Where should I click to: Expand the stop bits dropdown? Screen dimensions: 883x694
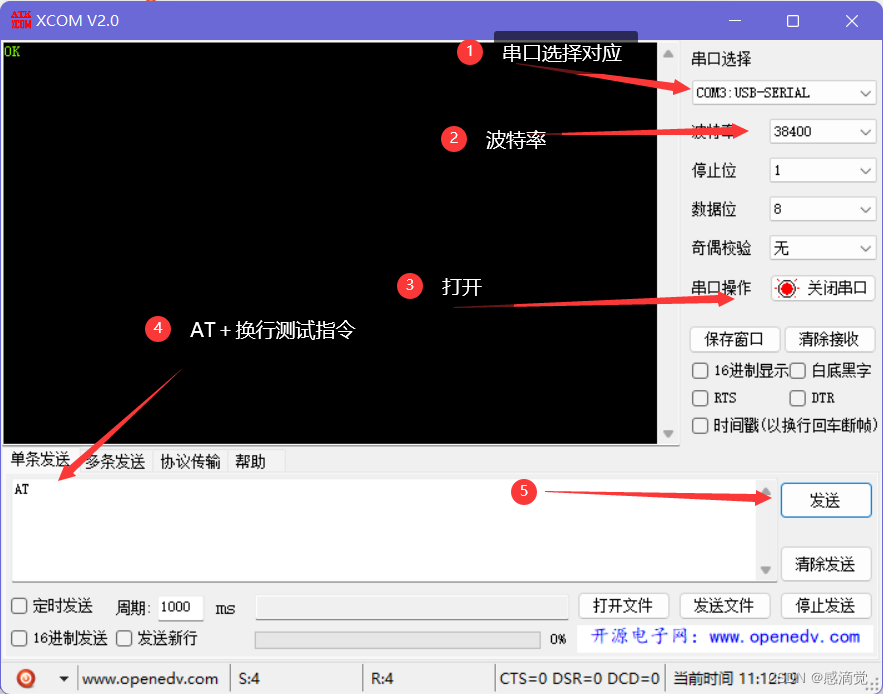point(822,171)
